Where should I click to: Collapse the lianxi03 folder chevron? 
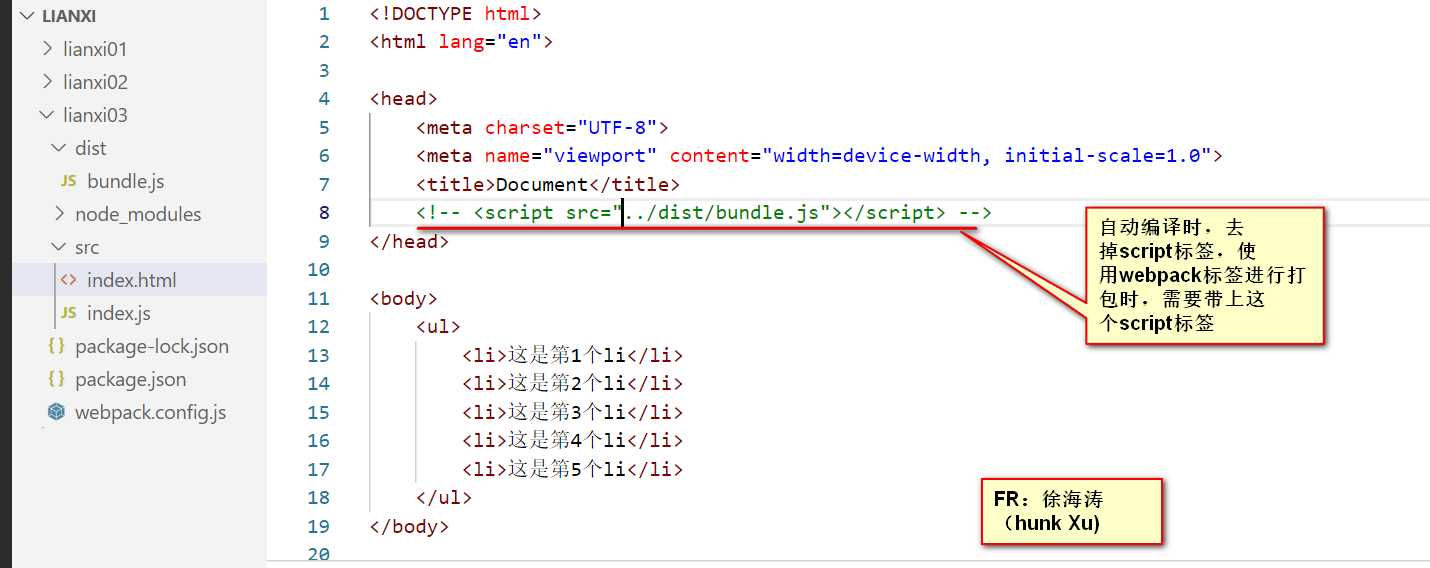pos(47,115)
